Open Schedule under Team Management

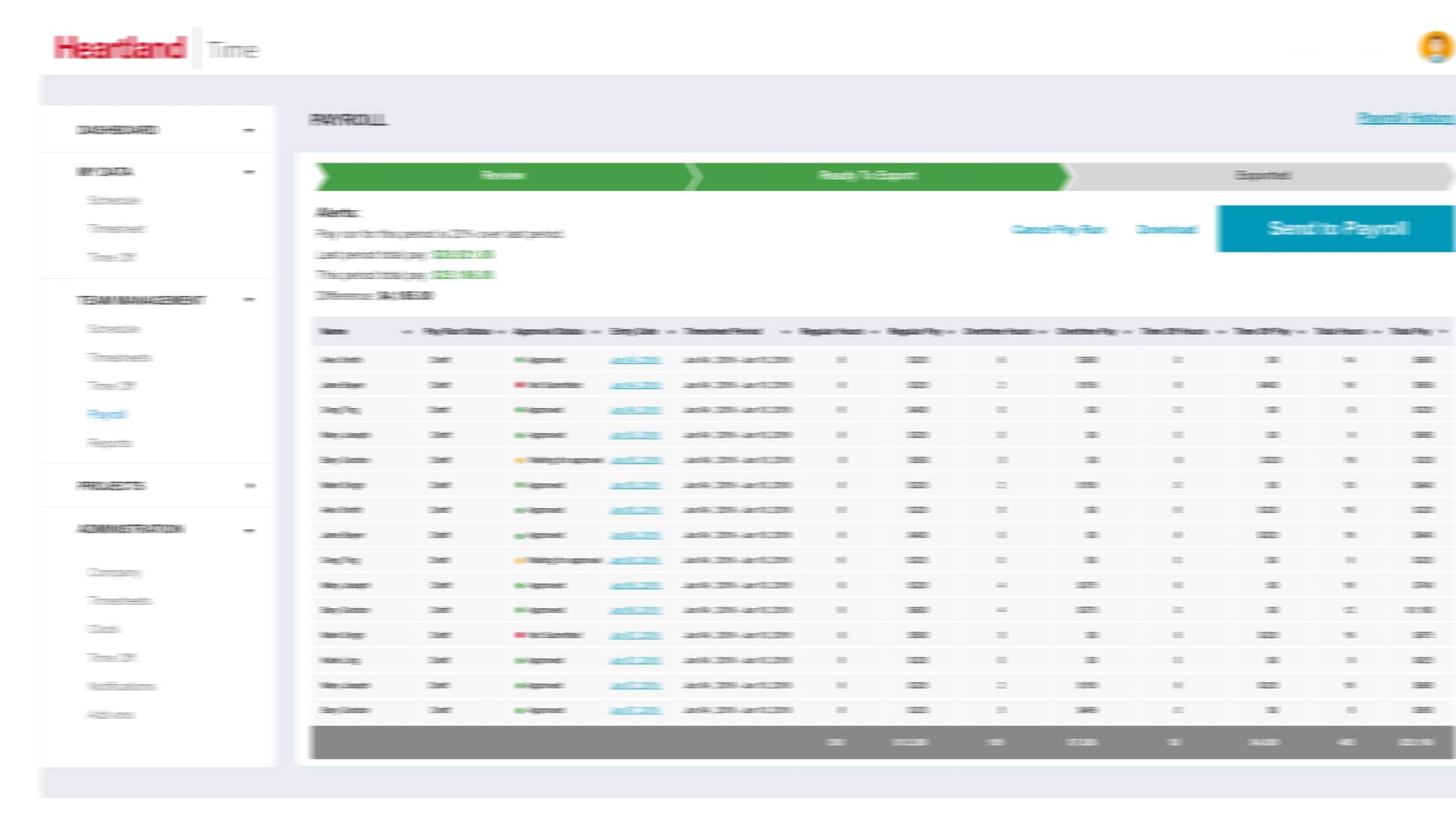tap(114, 329)
